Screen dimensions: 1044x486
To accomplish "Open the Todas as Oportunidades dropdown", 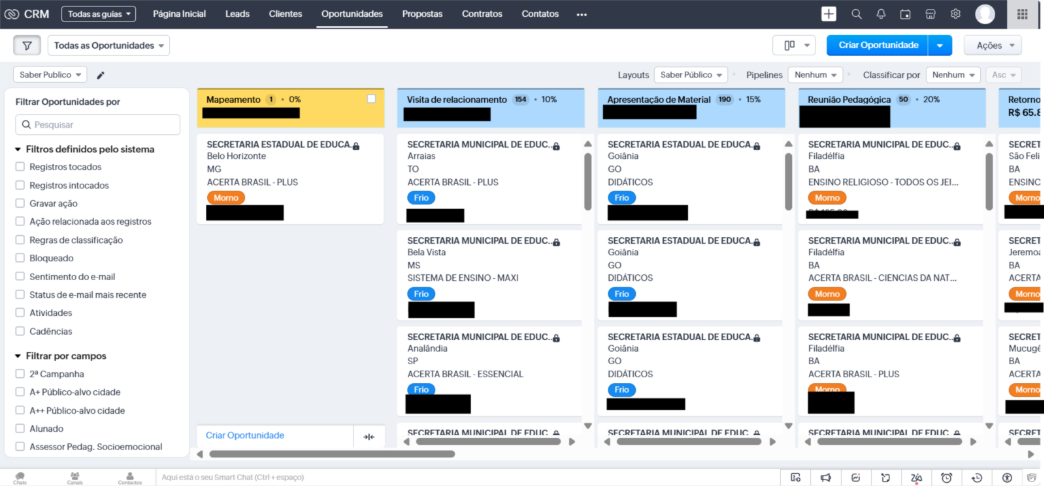I will click(x=109, y=45).
